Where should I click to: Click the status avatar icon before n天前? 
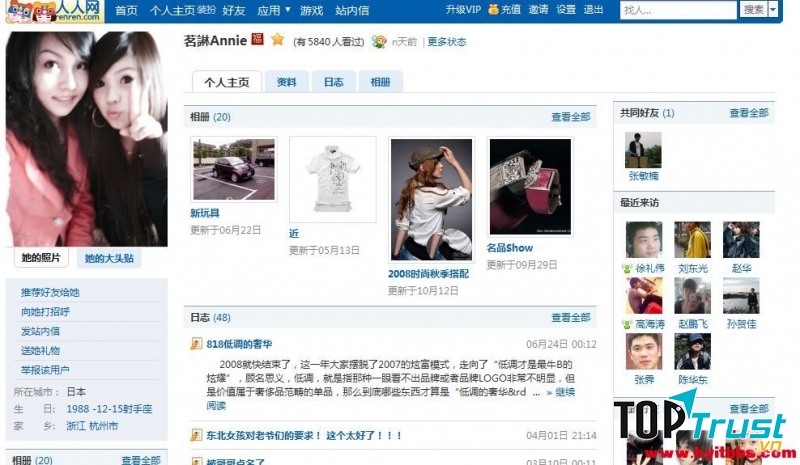379,42
